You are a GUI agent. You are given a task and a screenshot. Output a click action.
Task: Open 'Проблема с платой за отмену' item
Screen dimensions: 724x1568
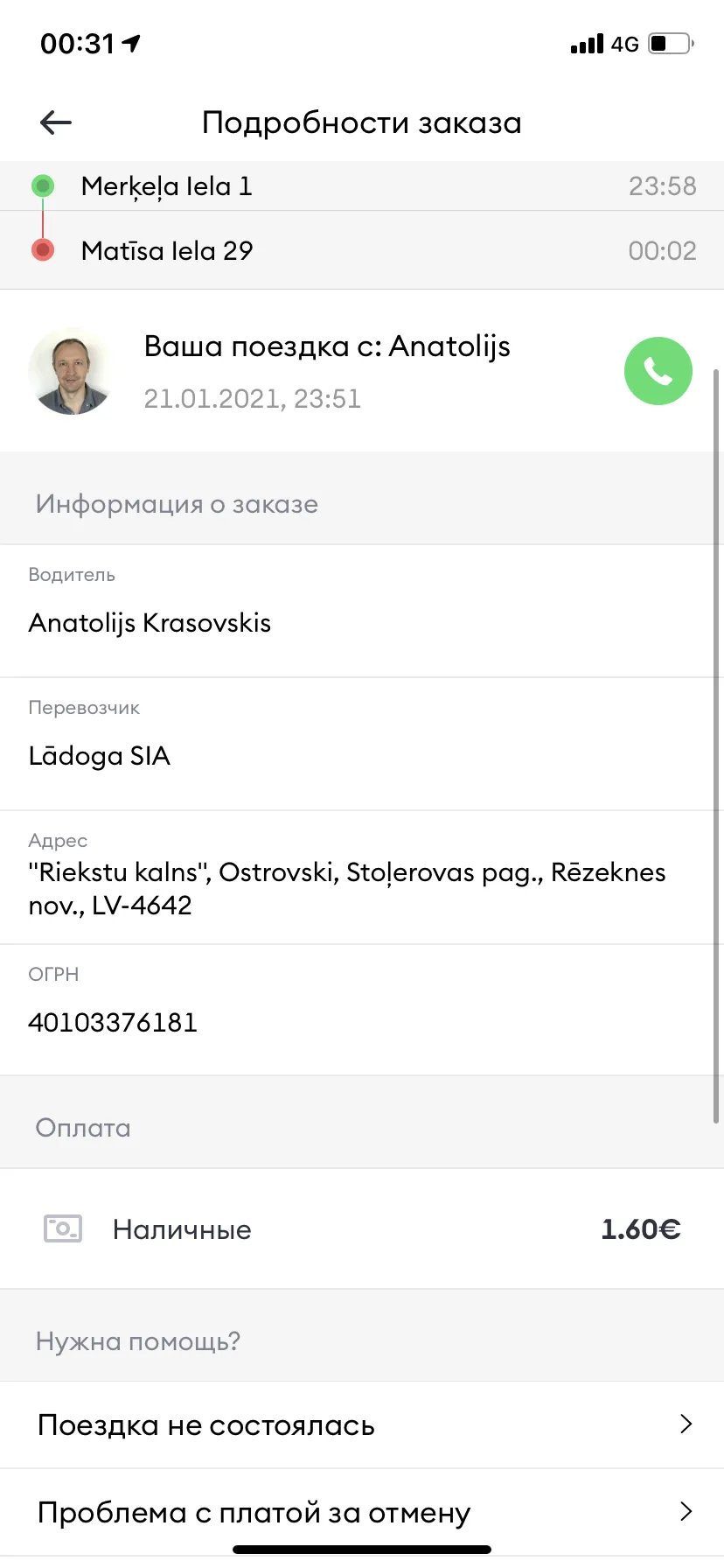pos(362,1512)
